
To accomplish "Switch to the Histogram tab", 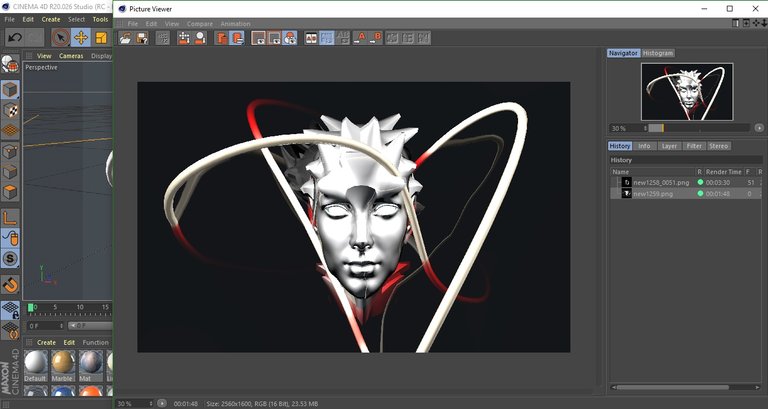I will (658, 53).
